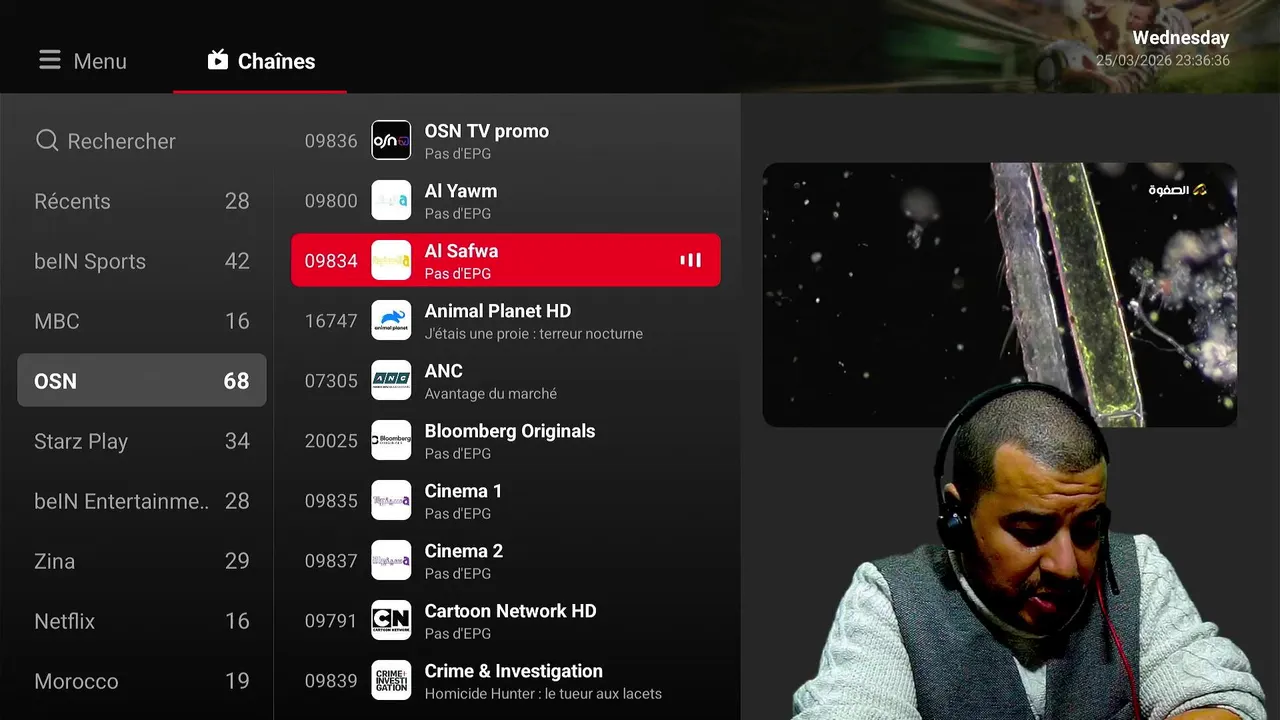Screen dimensions: 1280x720
Task: Open the hamburger Menu icon
Action: [x=50, y=61]
